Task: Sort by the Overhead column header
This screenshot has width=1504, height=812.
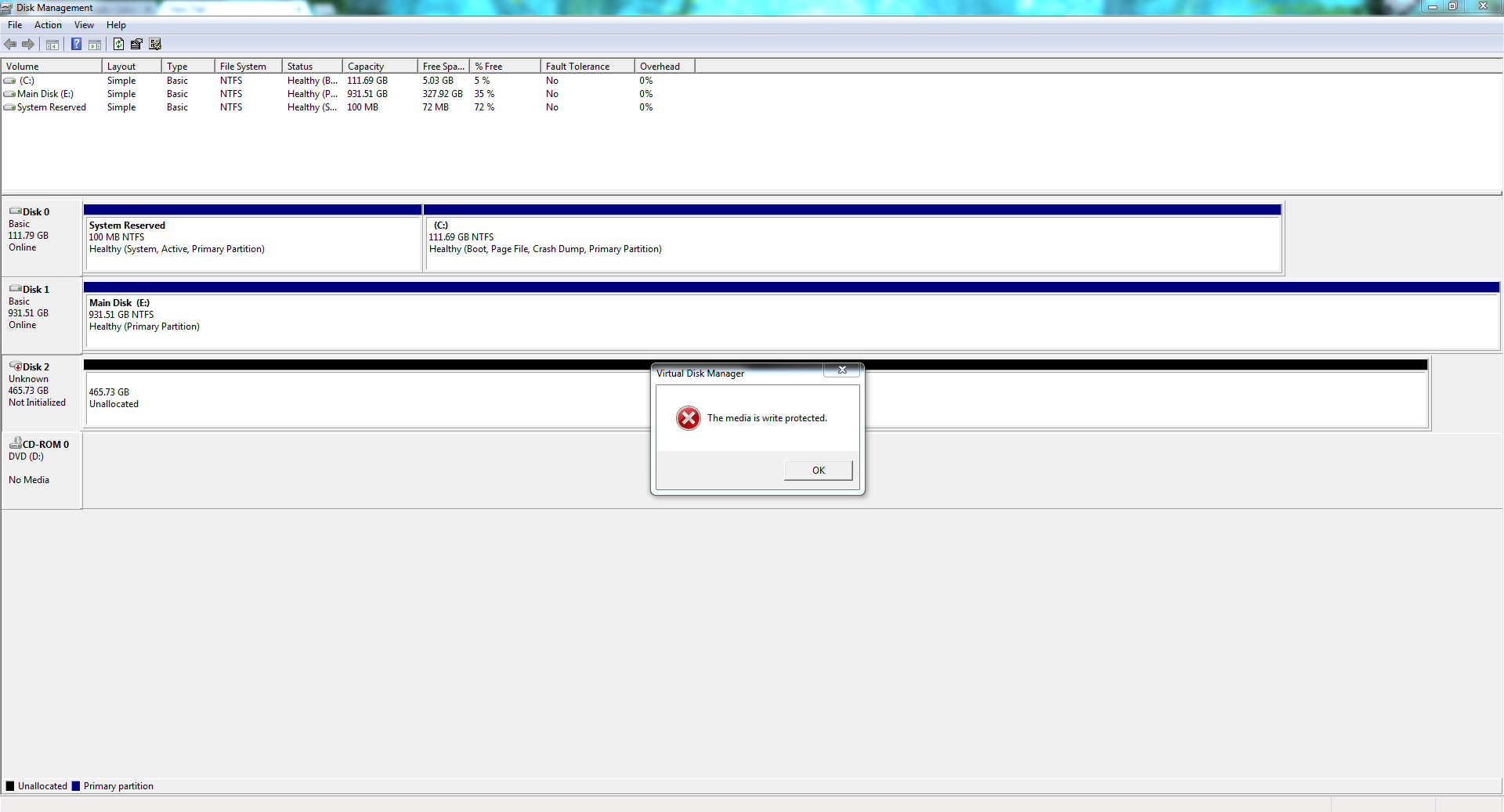Action: [664, 67]
